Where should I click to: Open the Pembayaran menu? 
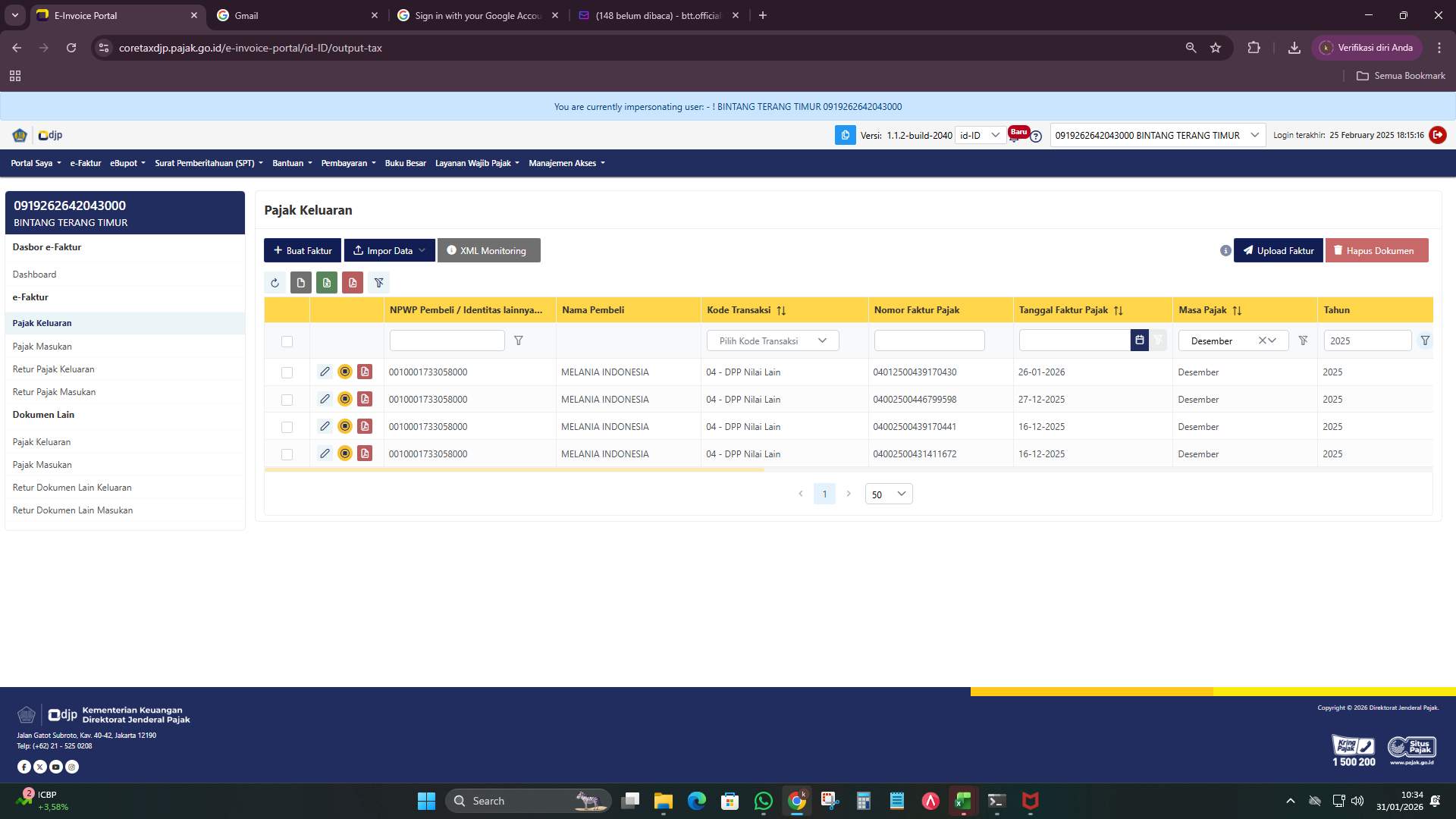click(347, 162)
